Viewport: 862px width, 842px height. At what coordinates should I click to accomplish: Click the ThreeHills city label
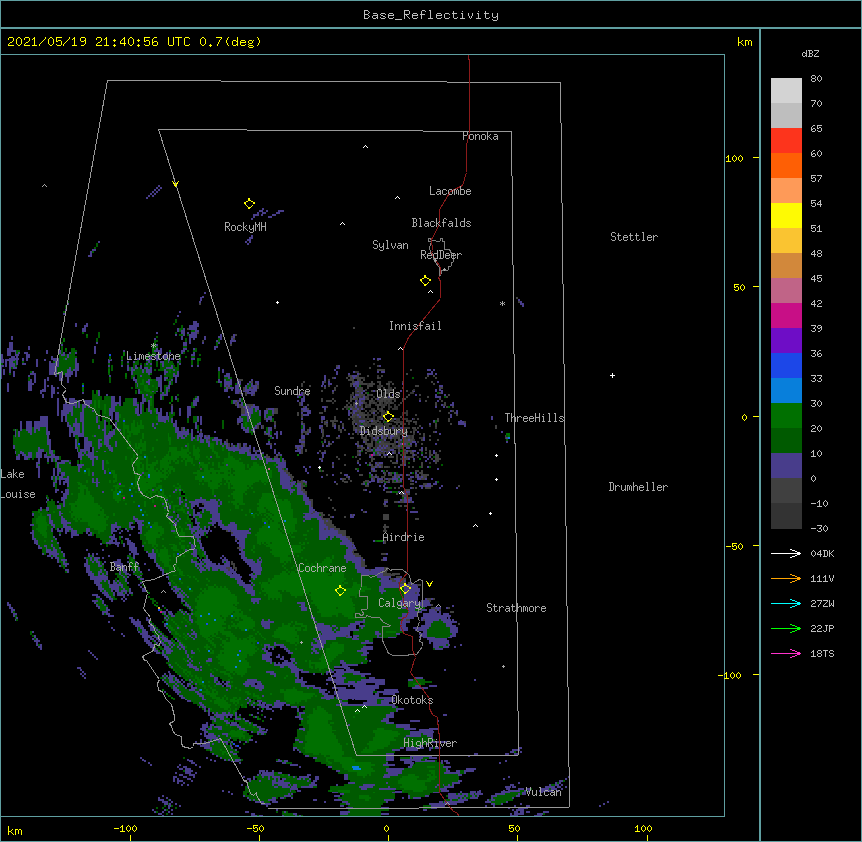coord(534,418)
